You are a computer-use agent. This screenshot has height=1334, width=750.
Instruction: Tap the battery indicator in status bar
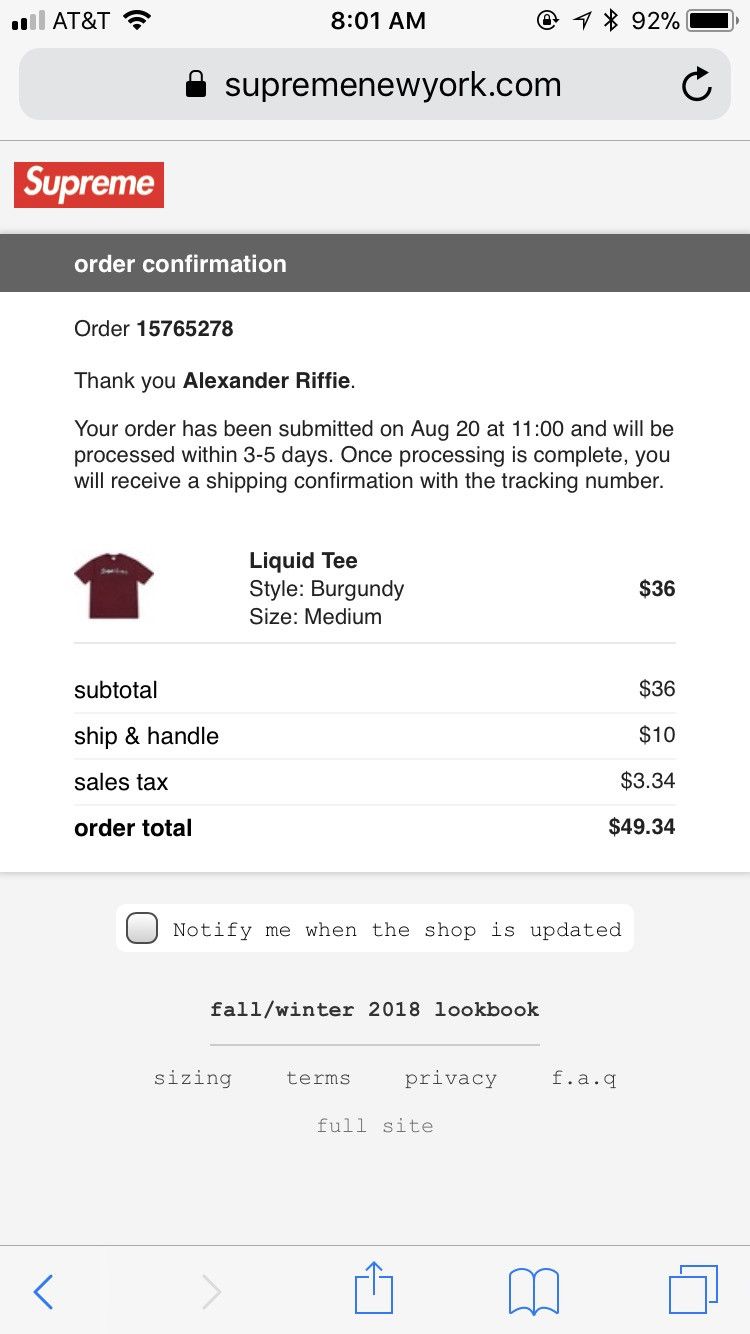(711, 21)
